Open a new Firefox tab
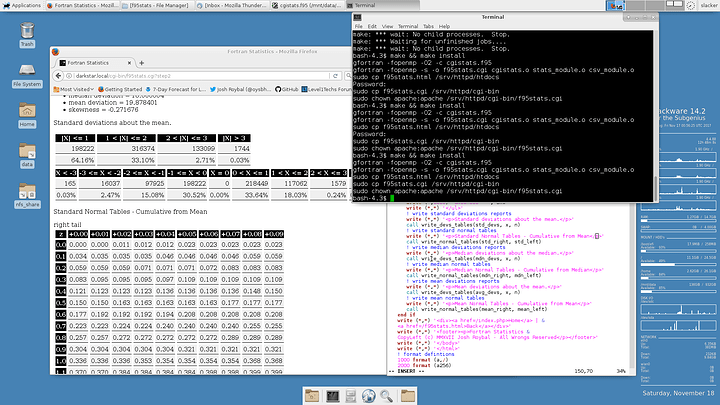 click(141, 63)
